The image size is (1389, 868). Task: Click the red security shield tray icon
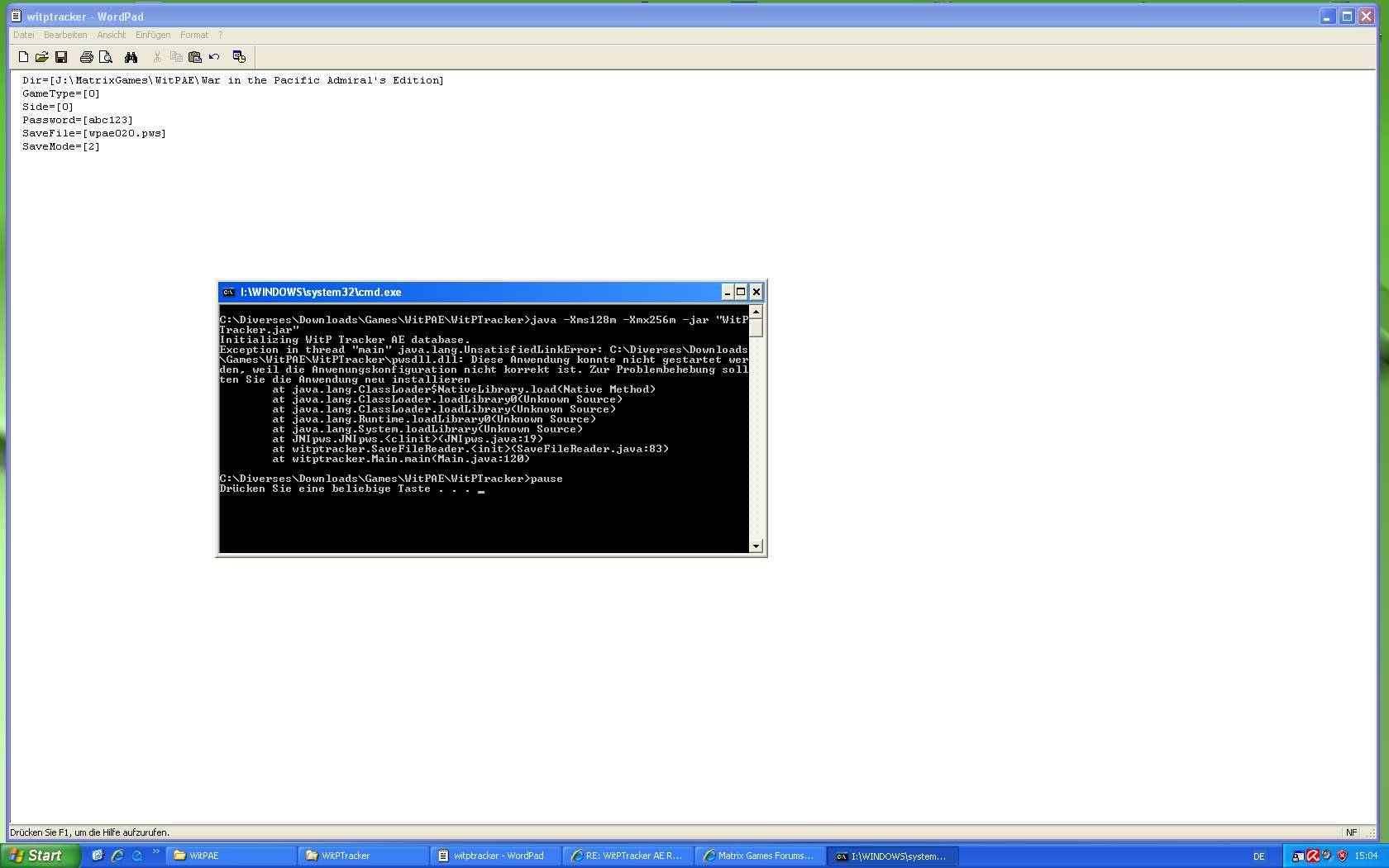[x=1342, y=856]
